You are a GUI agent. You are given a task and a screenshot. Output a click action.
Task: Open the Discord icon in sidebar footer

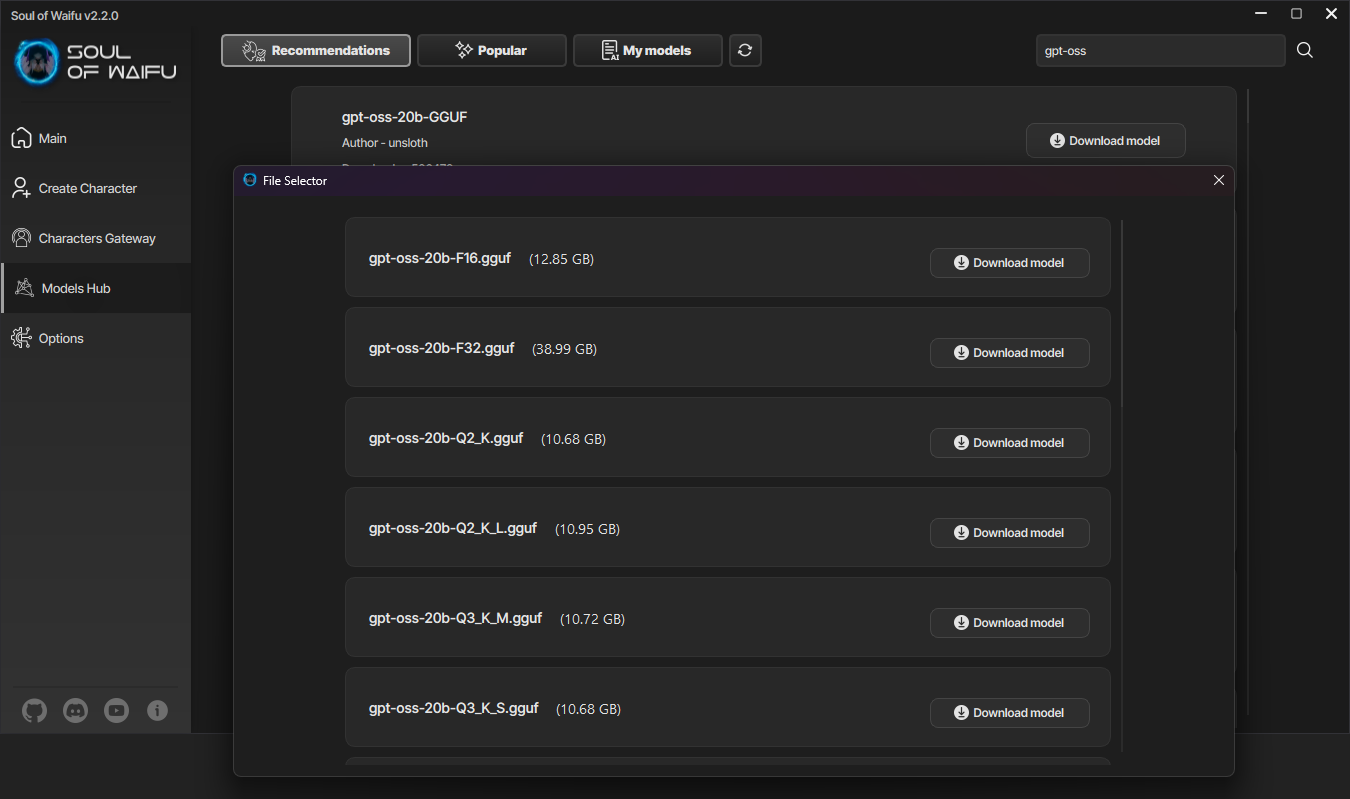click(x=75, y=711)
